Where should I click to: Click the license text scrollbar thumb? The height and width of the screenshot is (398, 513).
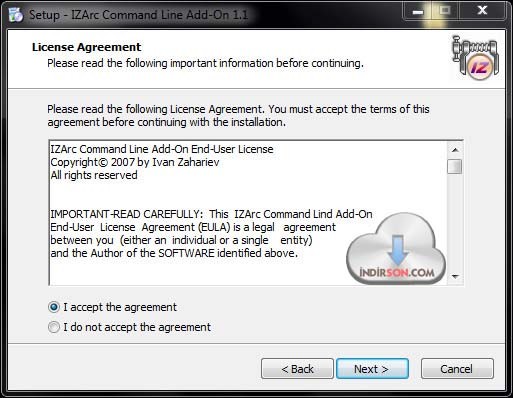455,166
